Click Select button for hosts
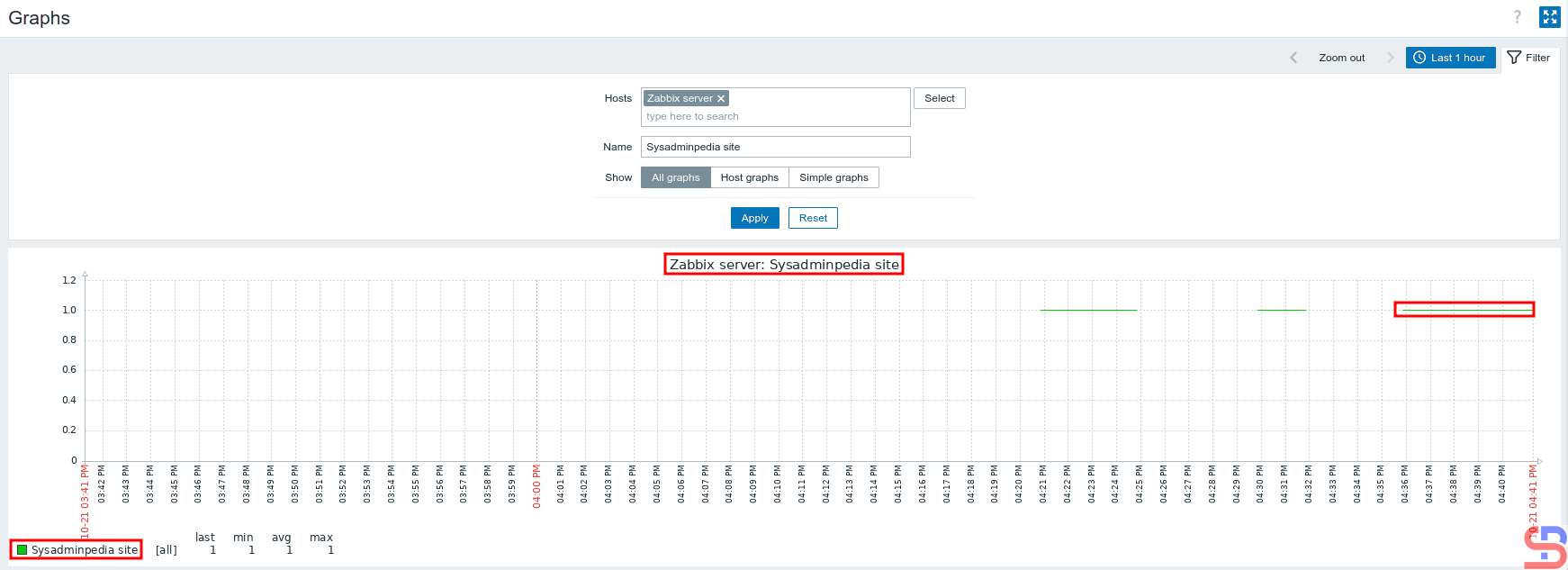The image size is (1568, 570). pos(939,98)
